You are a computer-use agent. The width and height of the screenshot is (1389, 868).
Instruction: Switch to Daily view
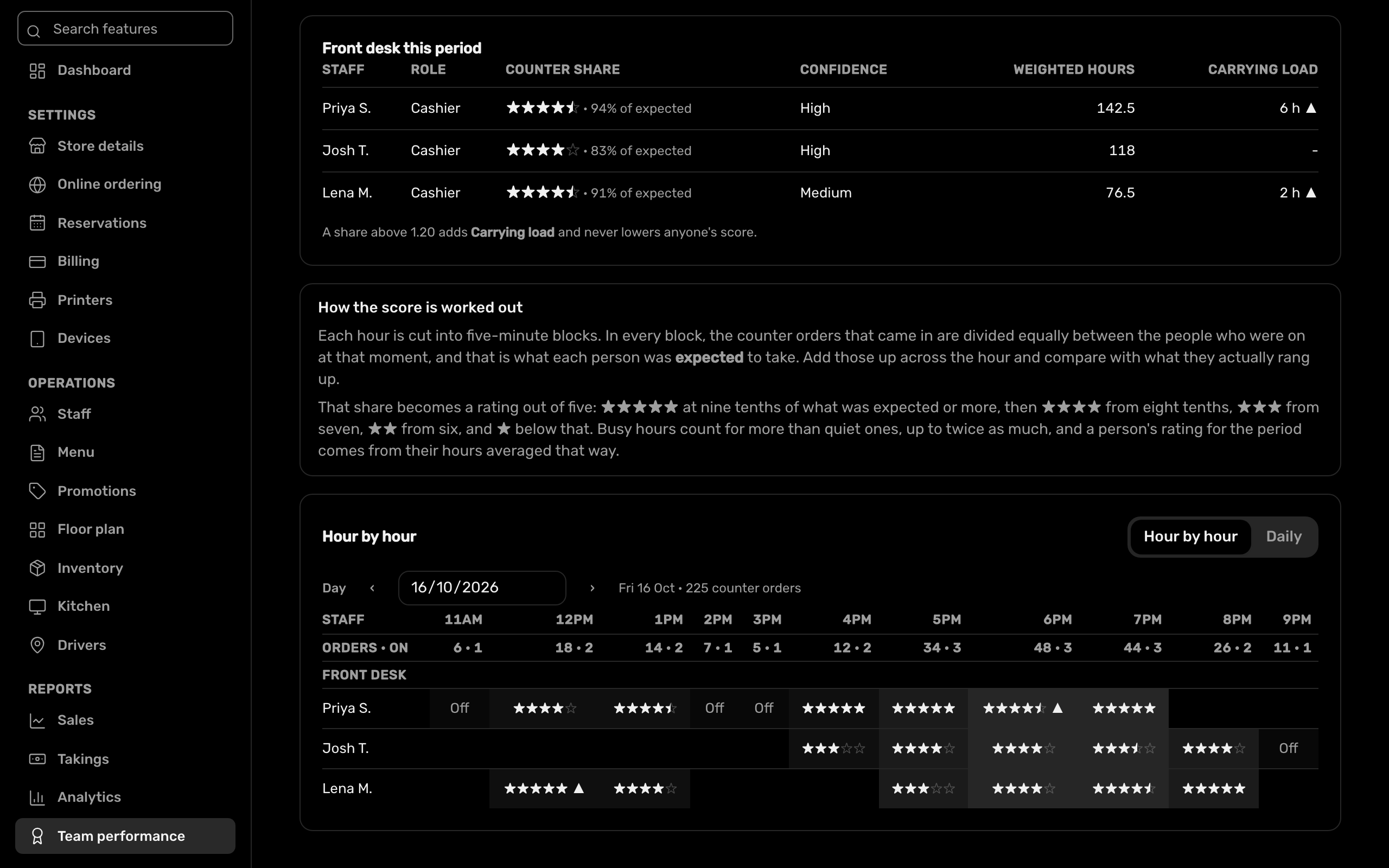click(1283, 537)
